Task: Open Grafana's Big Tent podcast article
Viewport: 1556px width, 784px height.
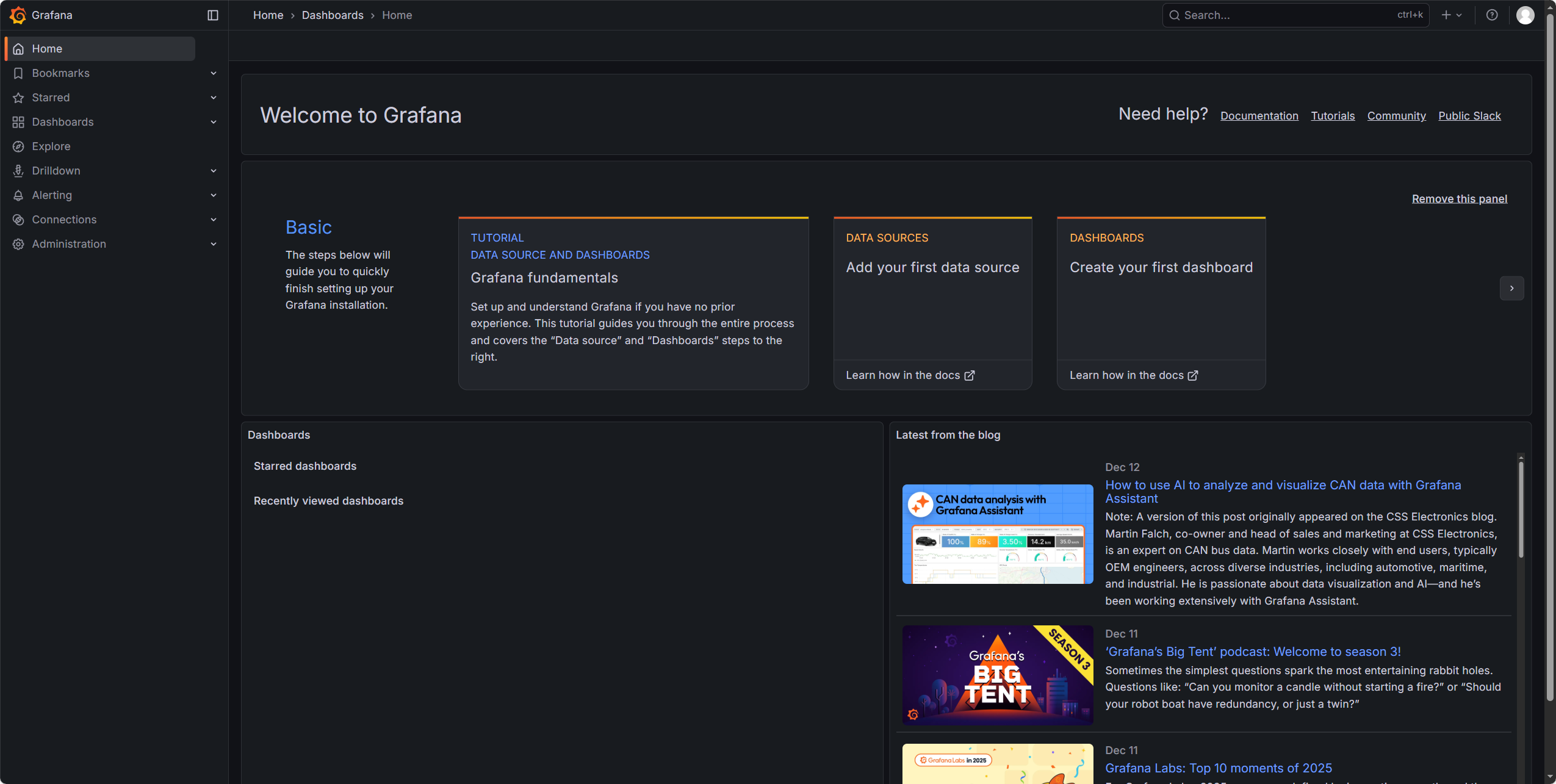Action: pyautogui.click(x=1253, y=652)
